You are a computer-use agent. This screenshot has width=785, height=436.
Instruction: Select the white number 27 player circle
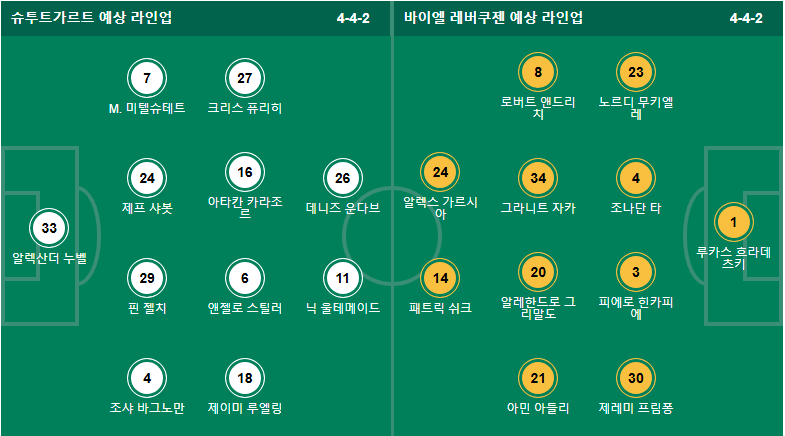point(245,78)
